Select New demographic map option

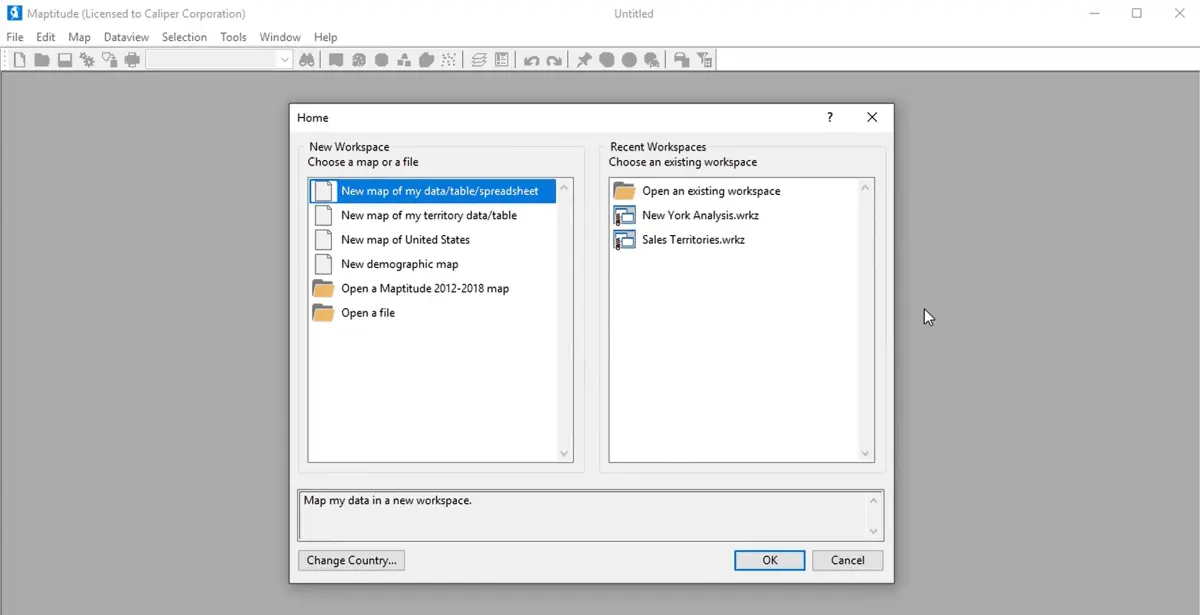coord(399,264)
